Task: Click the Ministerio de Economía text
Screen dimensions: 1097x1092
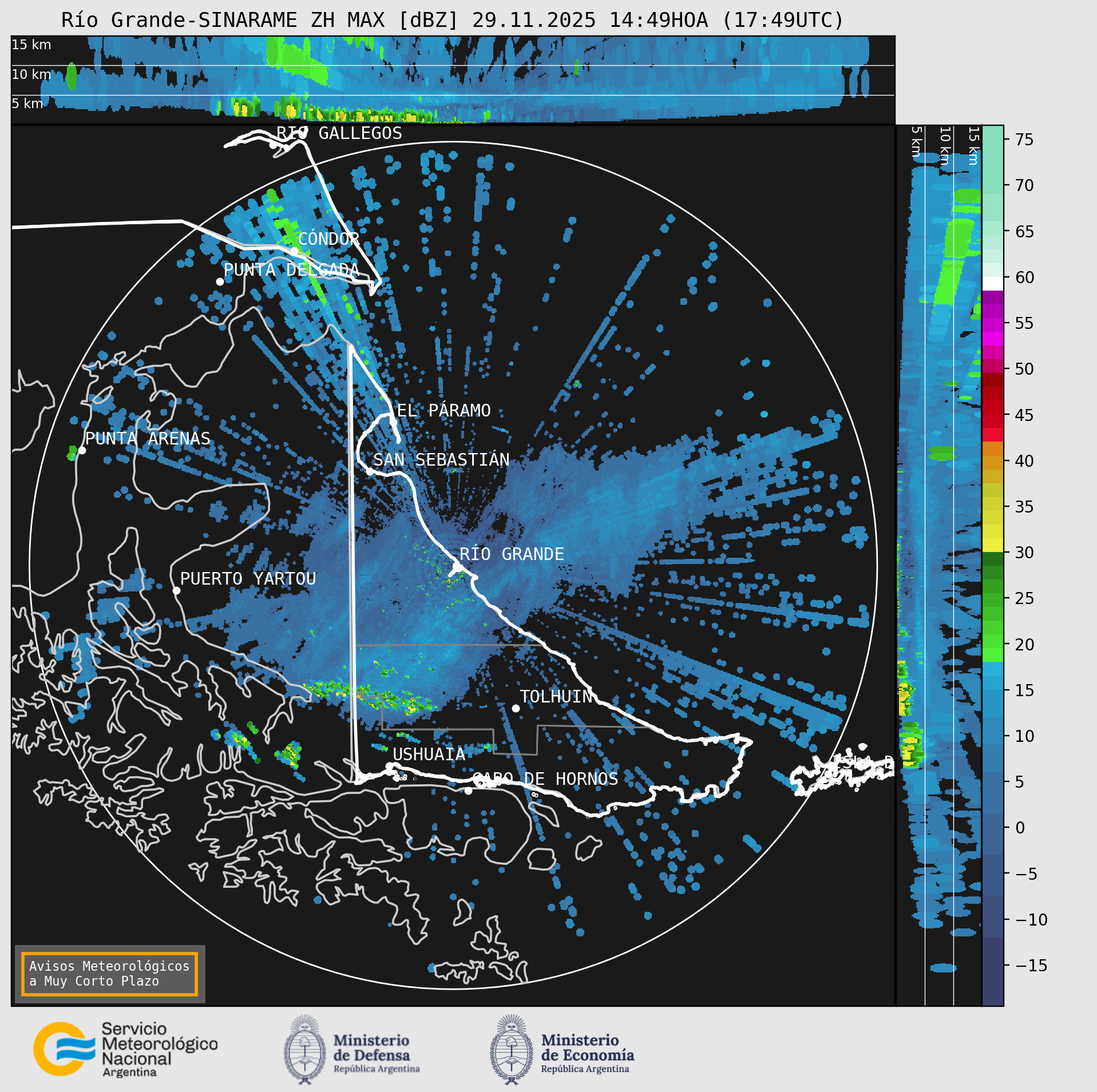Action: (588, 1055)
